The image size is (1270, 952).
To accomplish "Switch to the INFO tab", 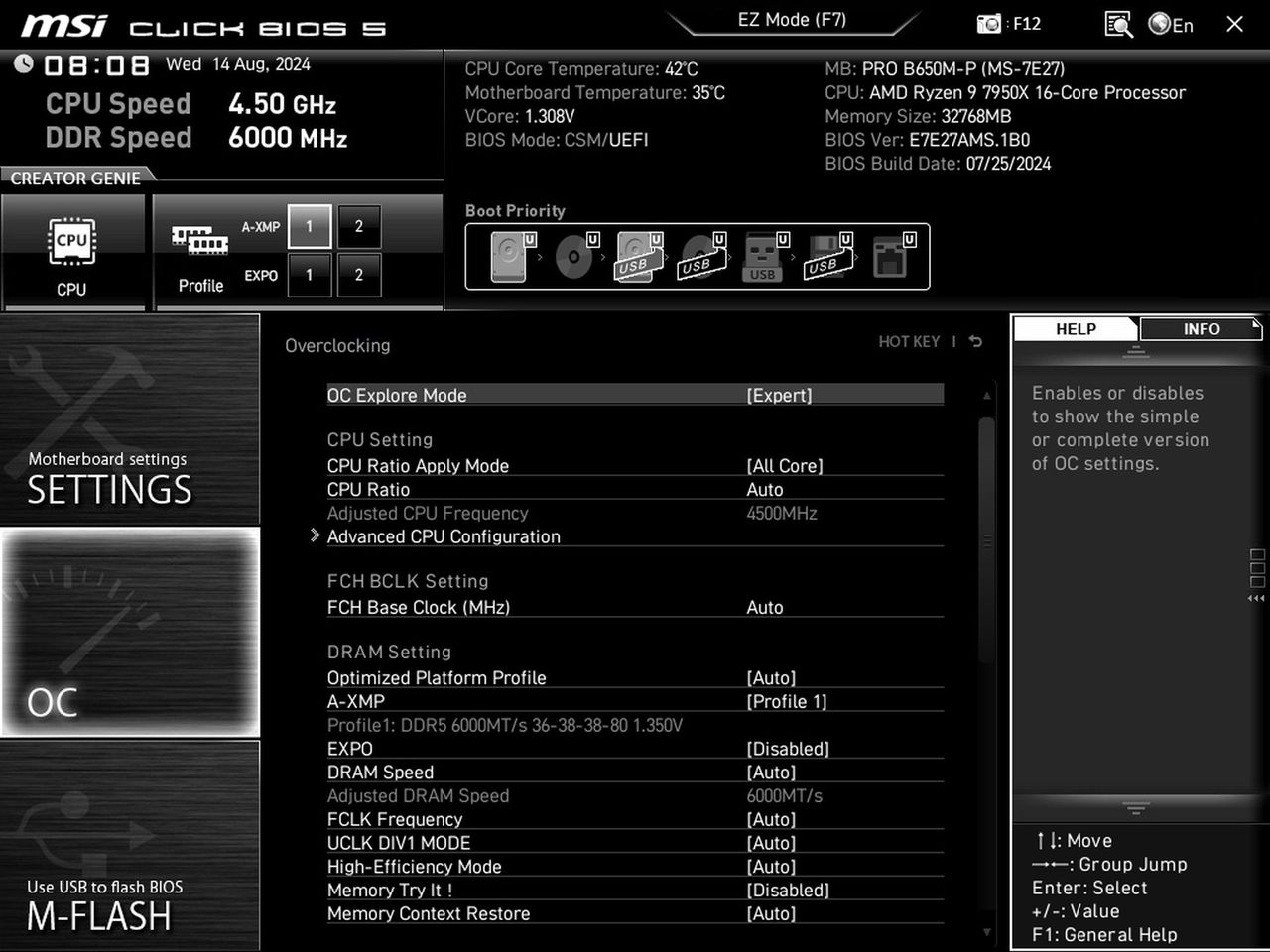I will (1201, 329).
